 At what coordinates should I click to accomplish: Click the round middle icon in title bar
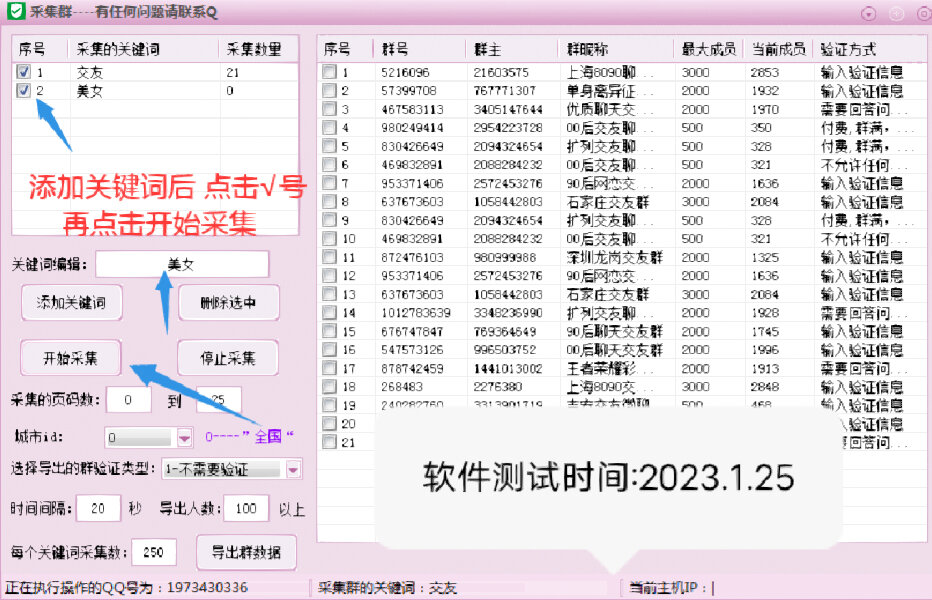pyautogui.click(x=896, y=13)
